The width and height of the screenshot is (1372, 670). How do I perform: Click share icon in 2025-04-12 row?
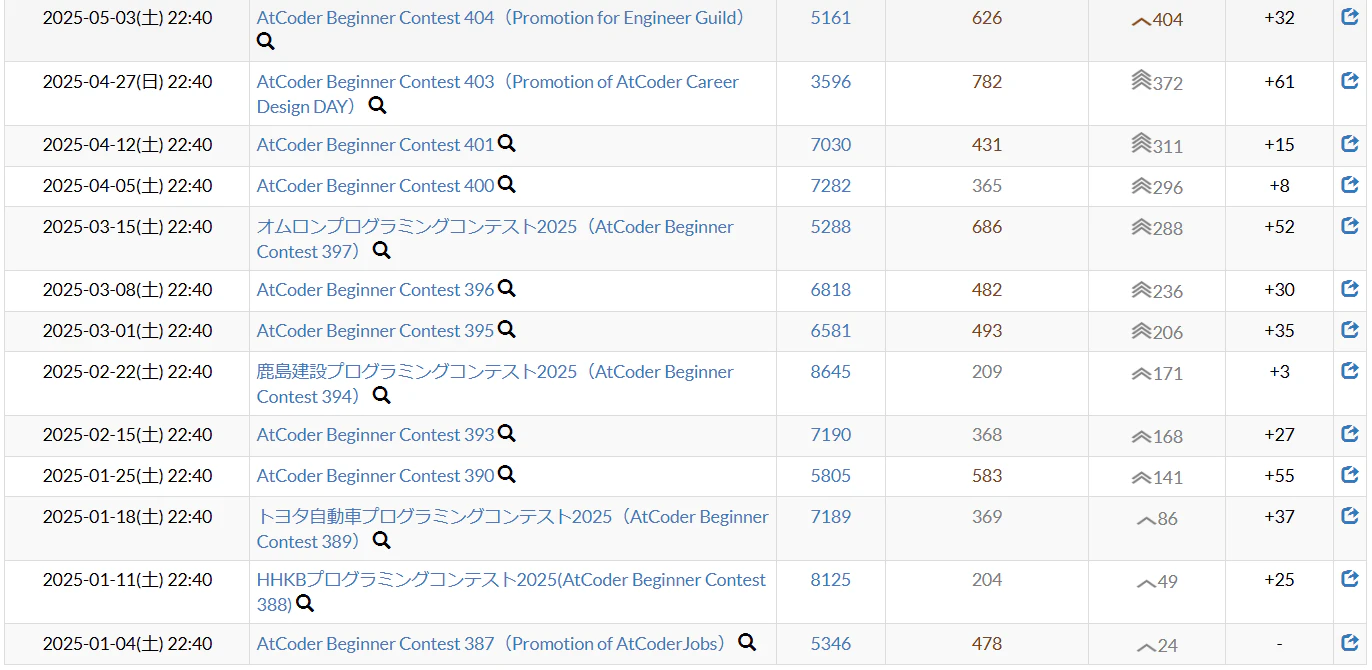[x=1350, y=144]
